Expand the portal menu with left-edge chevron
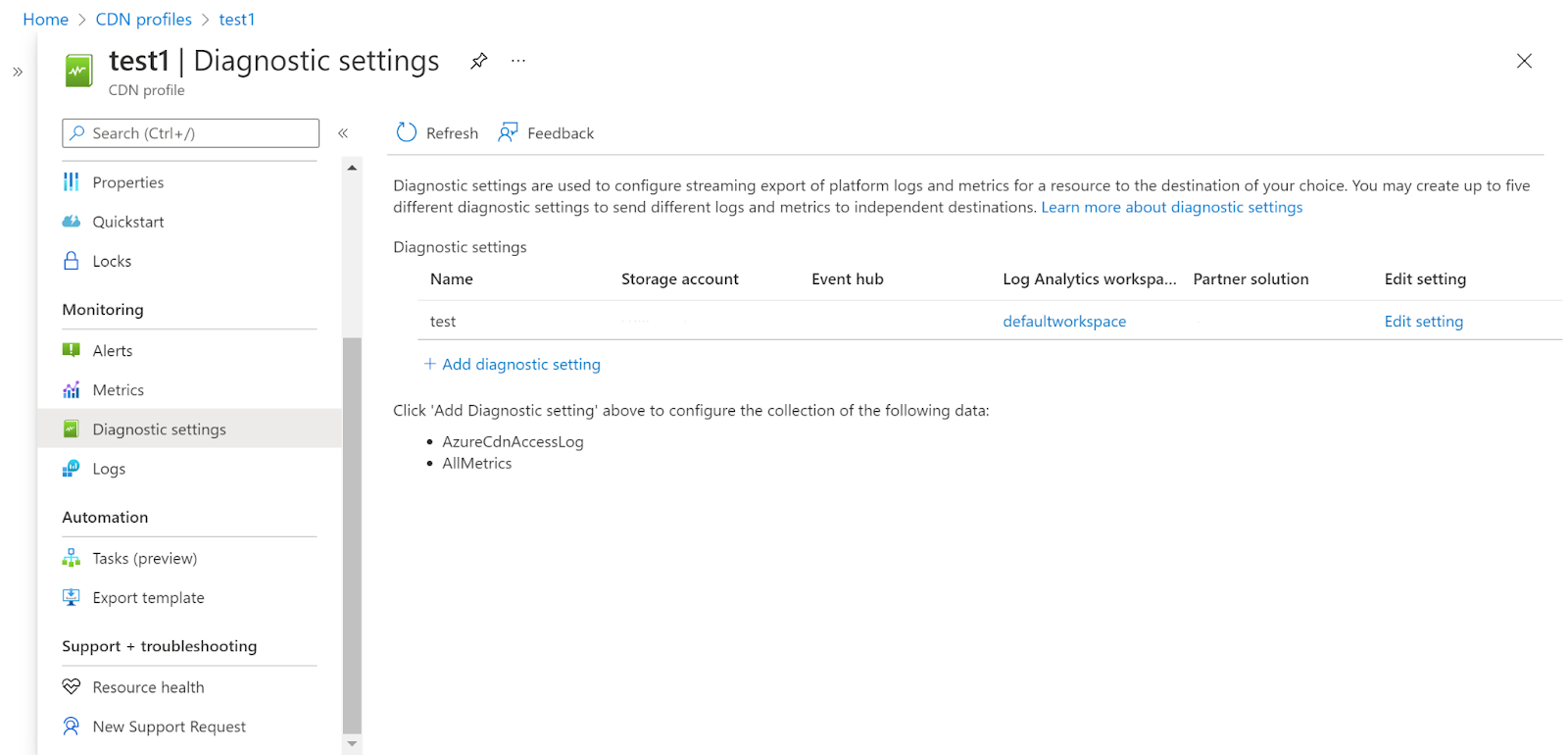Viewport: 1568px width, 755px height. tap(18, 72)
